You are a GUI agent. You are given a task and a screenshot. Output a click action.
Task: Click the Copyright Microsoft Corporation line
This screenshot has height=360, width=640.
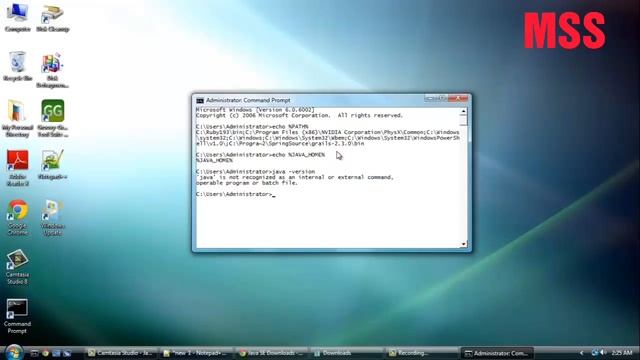click(x=299, y=116)
